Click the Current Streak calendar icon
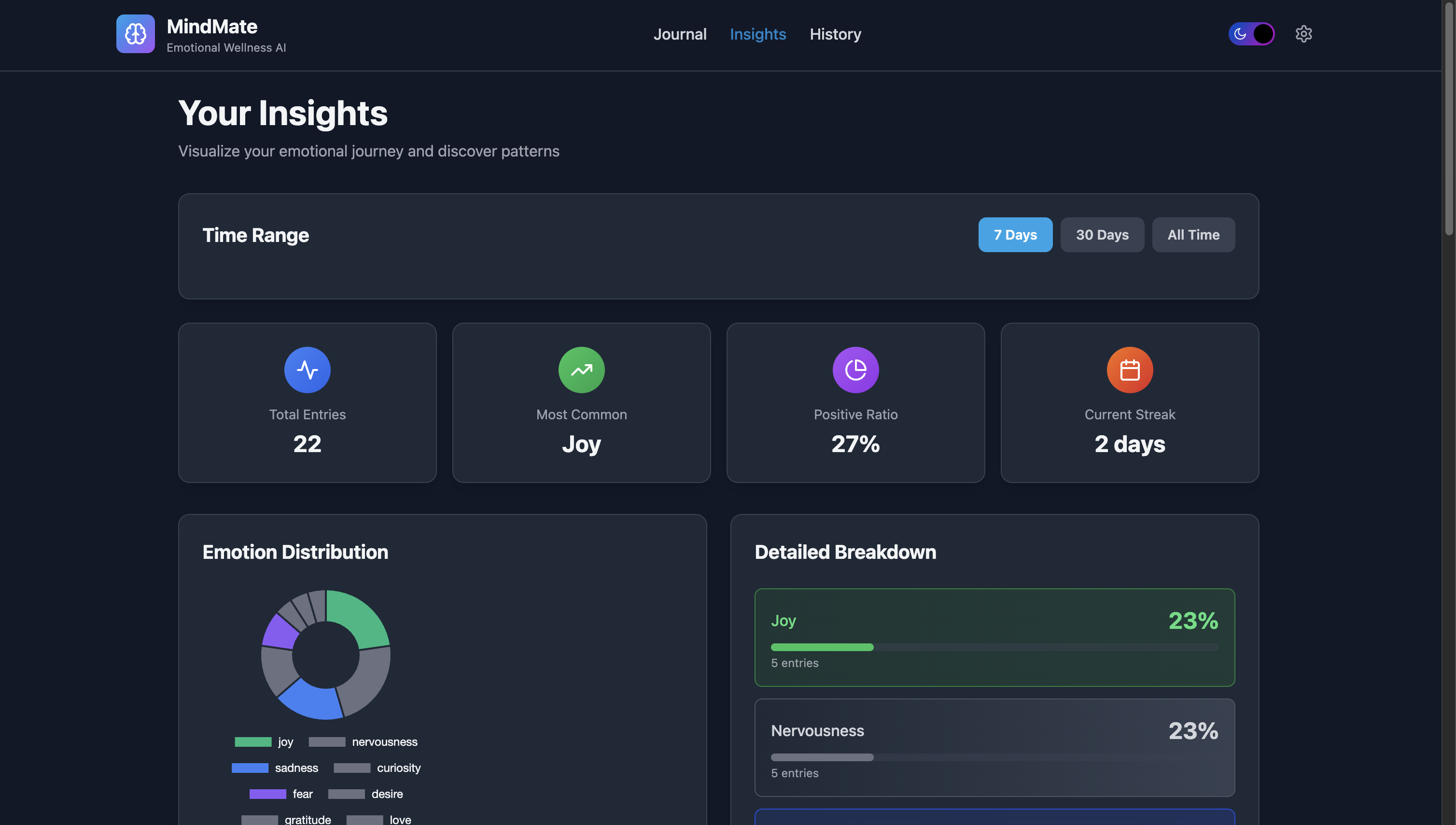This screenshot has width=1456, height=825. 1129,370
